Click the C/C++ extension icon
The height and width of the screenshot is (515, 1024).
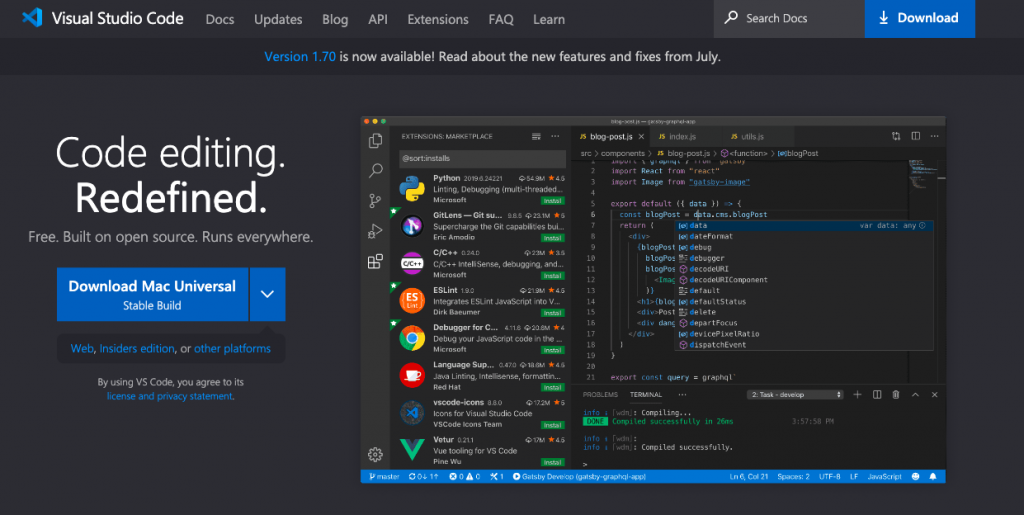(412, 264)
